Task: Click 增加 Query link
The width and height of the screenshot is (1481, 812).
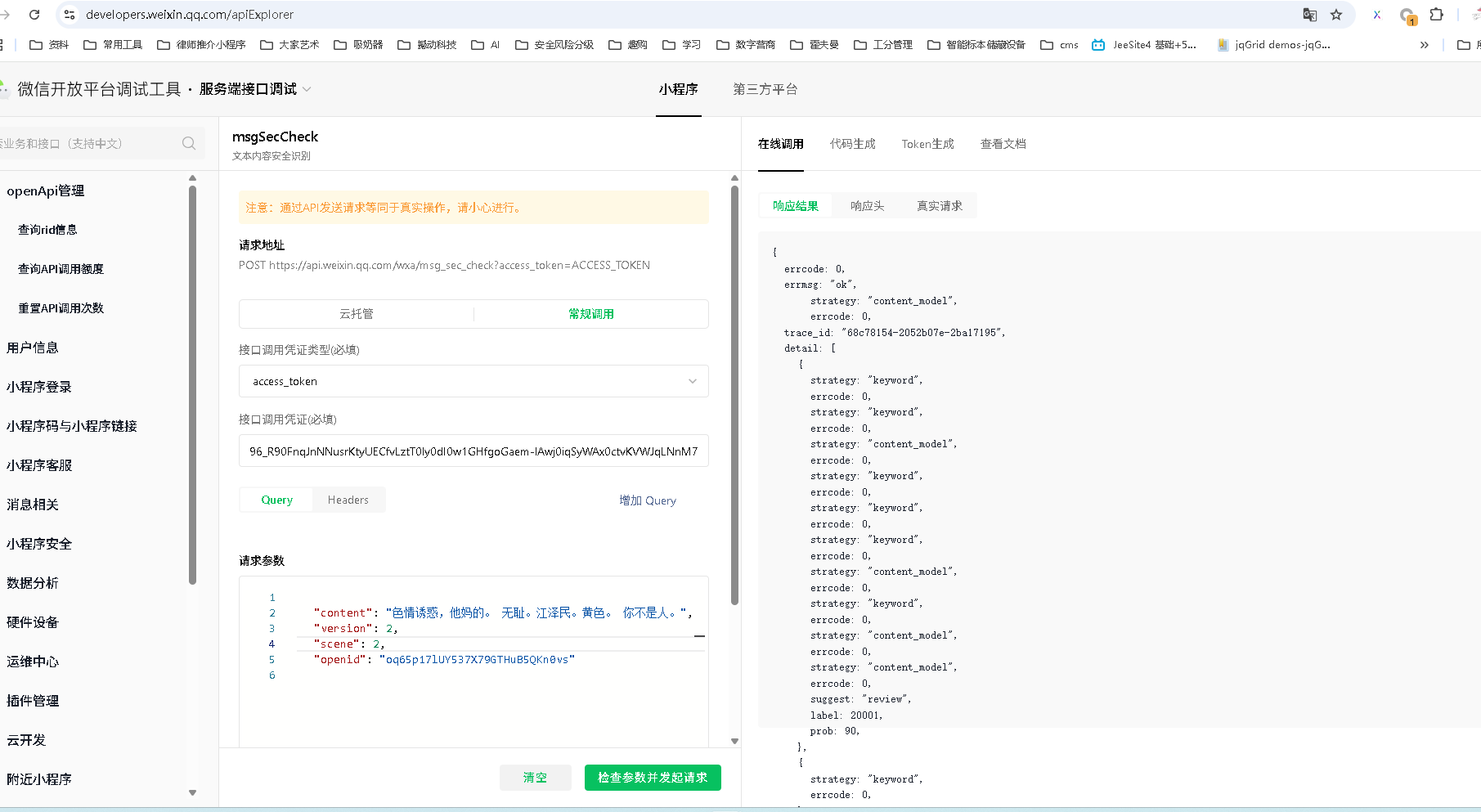Action: pos(648,500)
